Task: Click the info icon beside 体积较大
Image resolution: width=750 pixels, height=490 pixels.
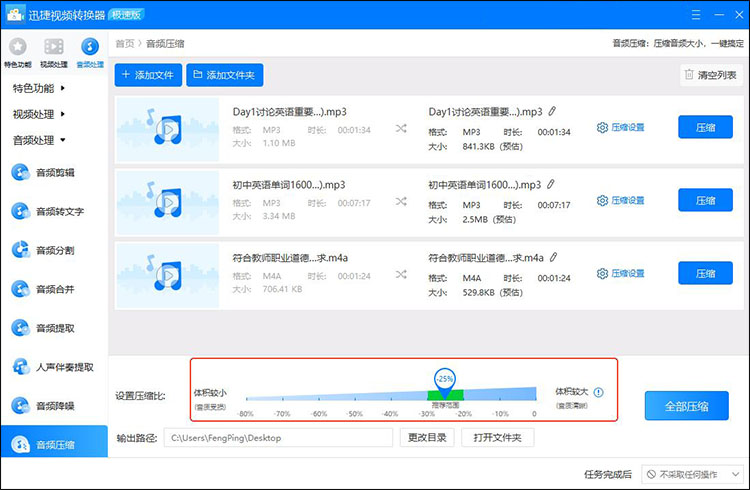Action: (599, 393)
